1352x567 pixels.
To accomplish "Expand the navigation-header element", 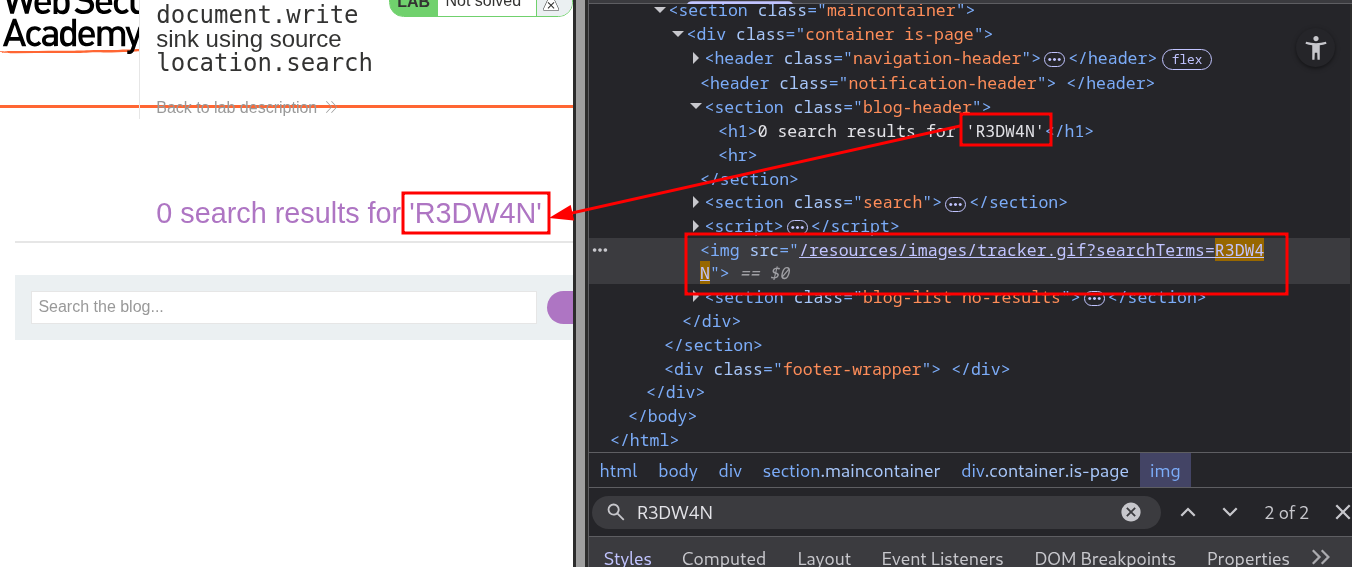I will 696,59.
